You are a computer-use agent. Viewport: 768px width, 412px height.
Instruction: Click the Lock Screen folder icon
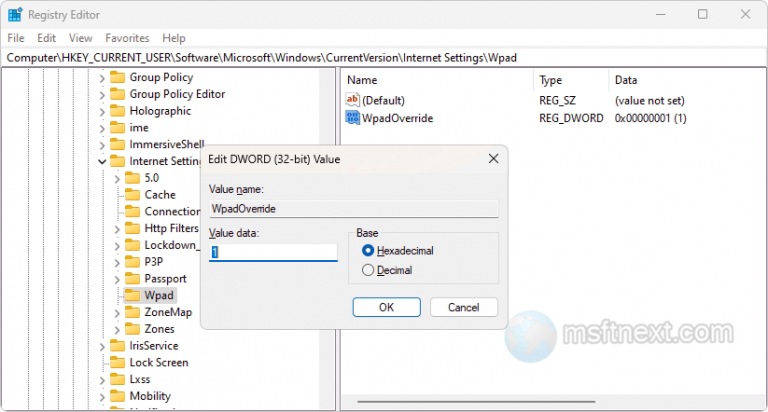(118, 362)
